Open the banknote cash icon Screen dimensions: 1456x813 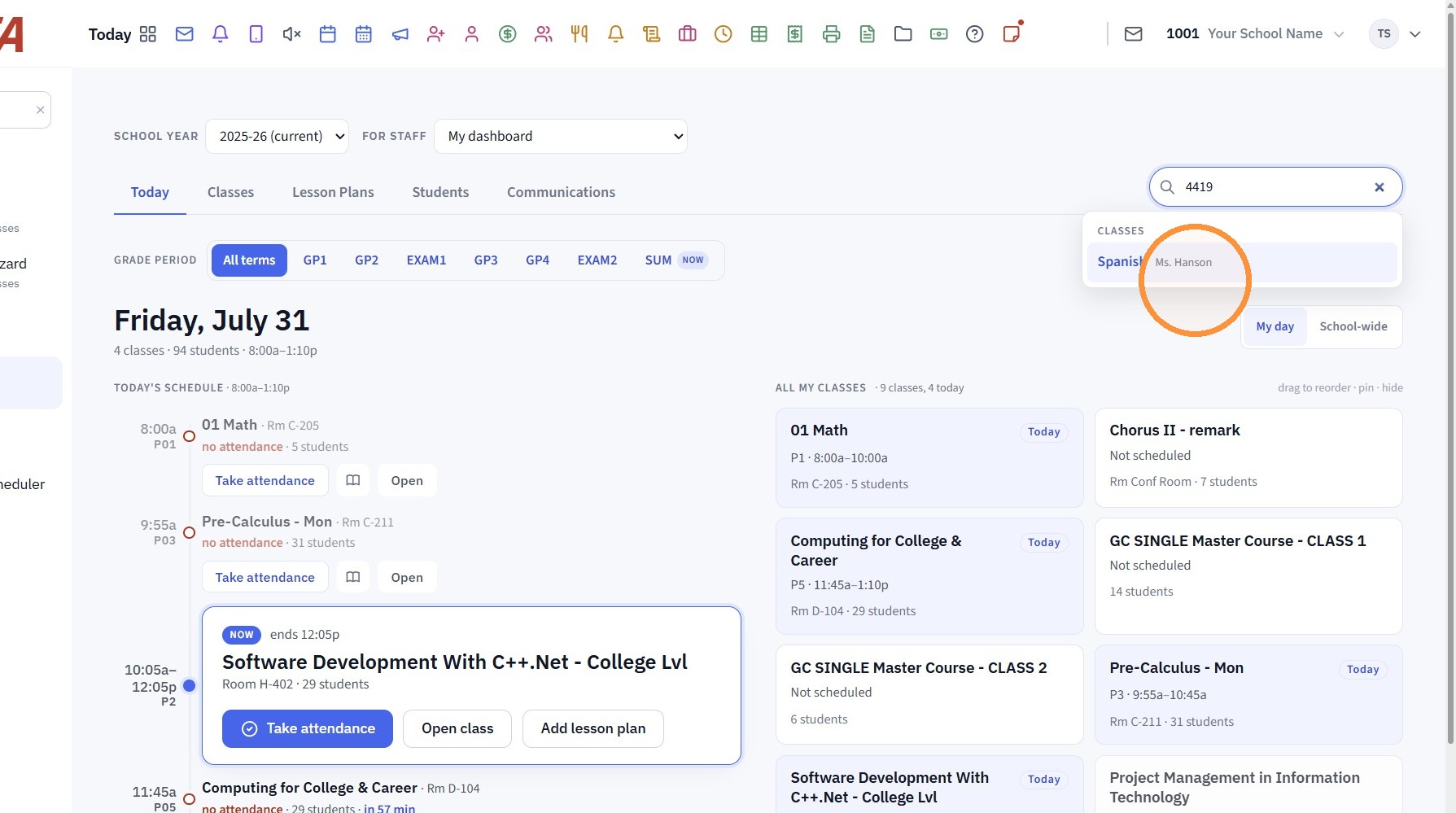(939, 34)
